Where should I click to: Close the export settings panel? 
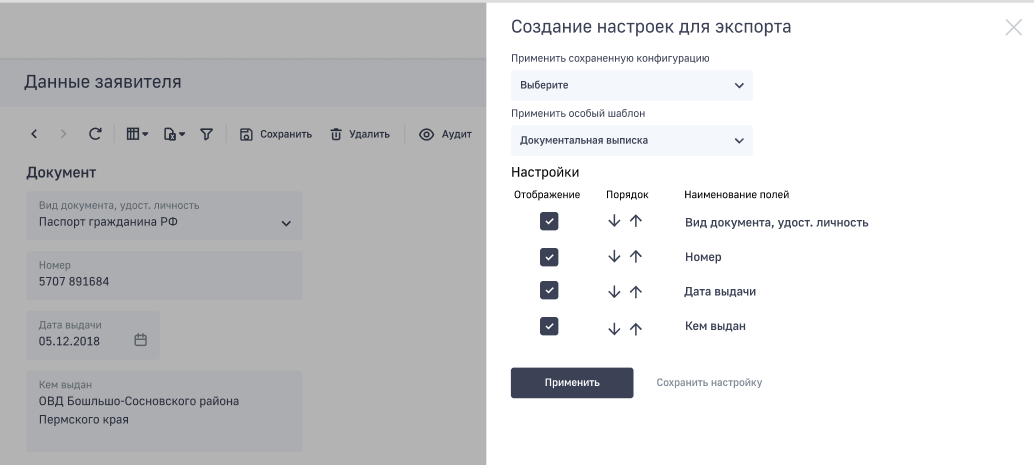[x=1013, y=27]
